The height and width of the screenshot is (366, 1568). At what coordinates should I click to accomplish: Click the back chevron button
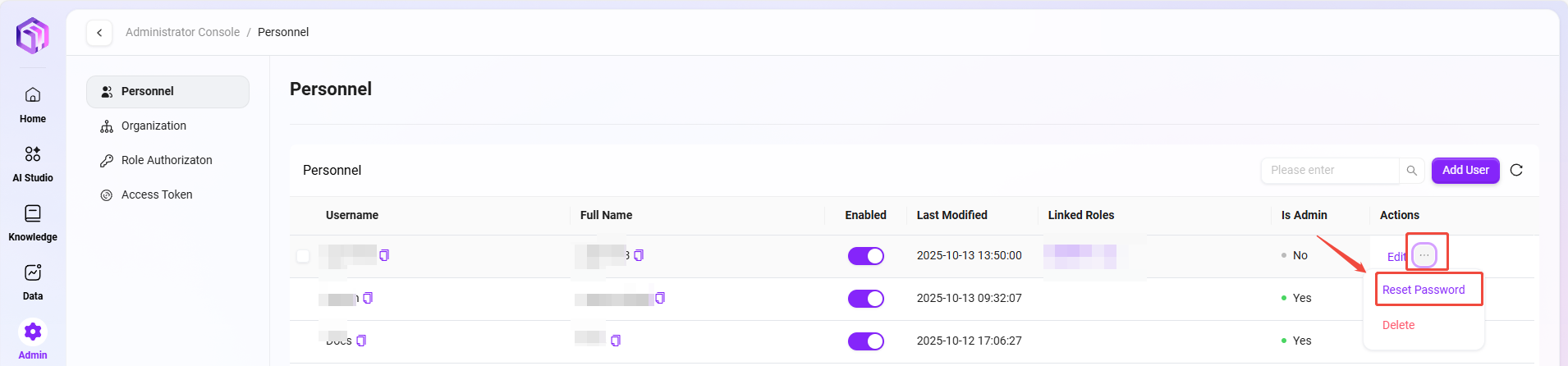99,33
